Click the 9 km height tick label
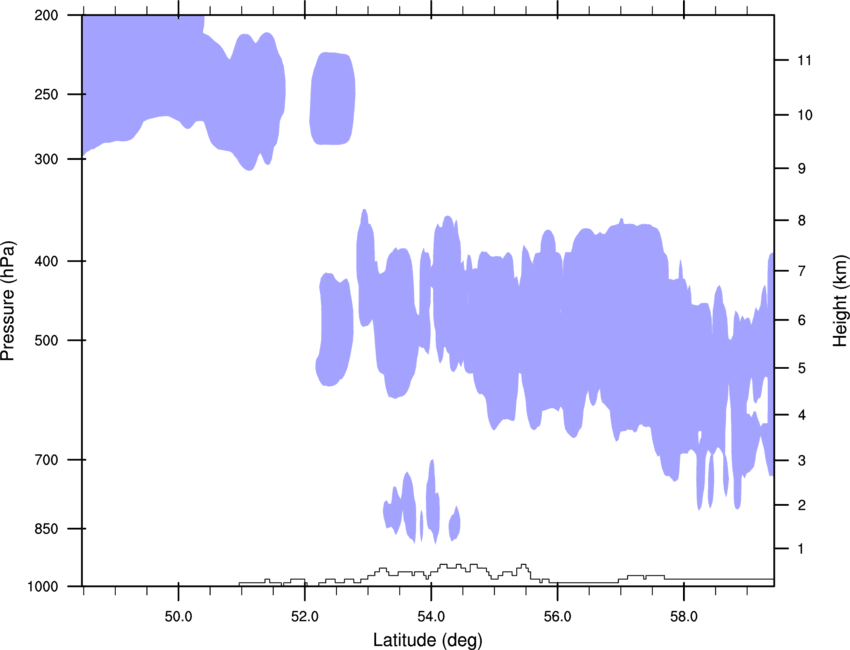Screen dimensions: 850x650 click(802, 169)
